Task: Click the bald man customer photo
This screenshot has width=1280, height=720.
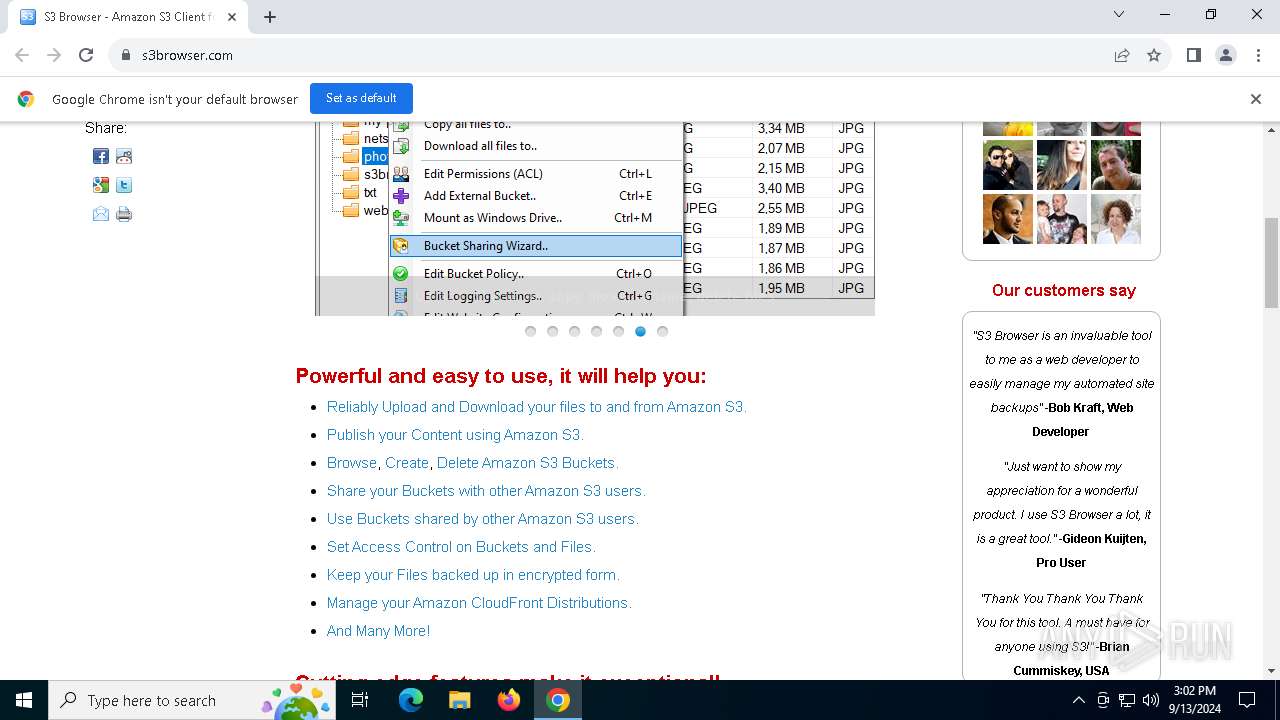Action: [1008, 219]
